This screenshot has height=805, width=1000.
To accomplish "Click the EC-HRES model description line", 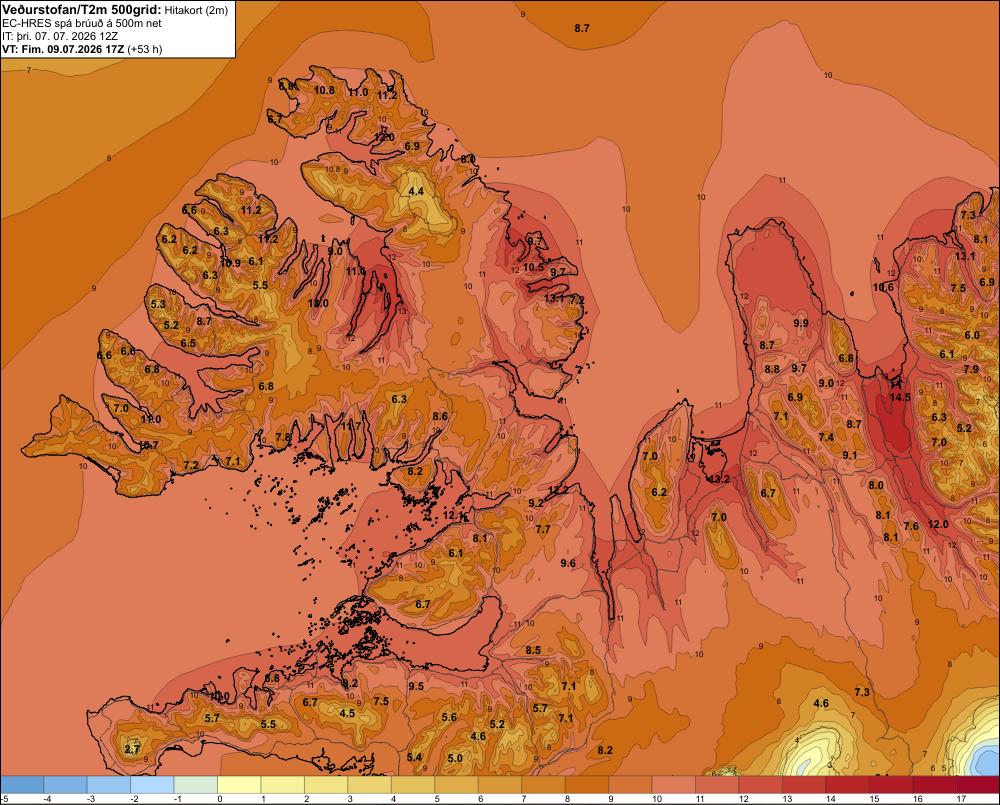I will coord(82,23).
